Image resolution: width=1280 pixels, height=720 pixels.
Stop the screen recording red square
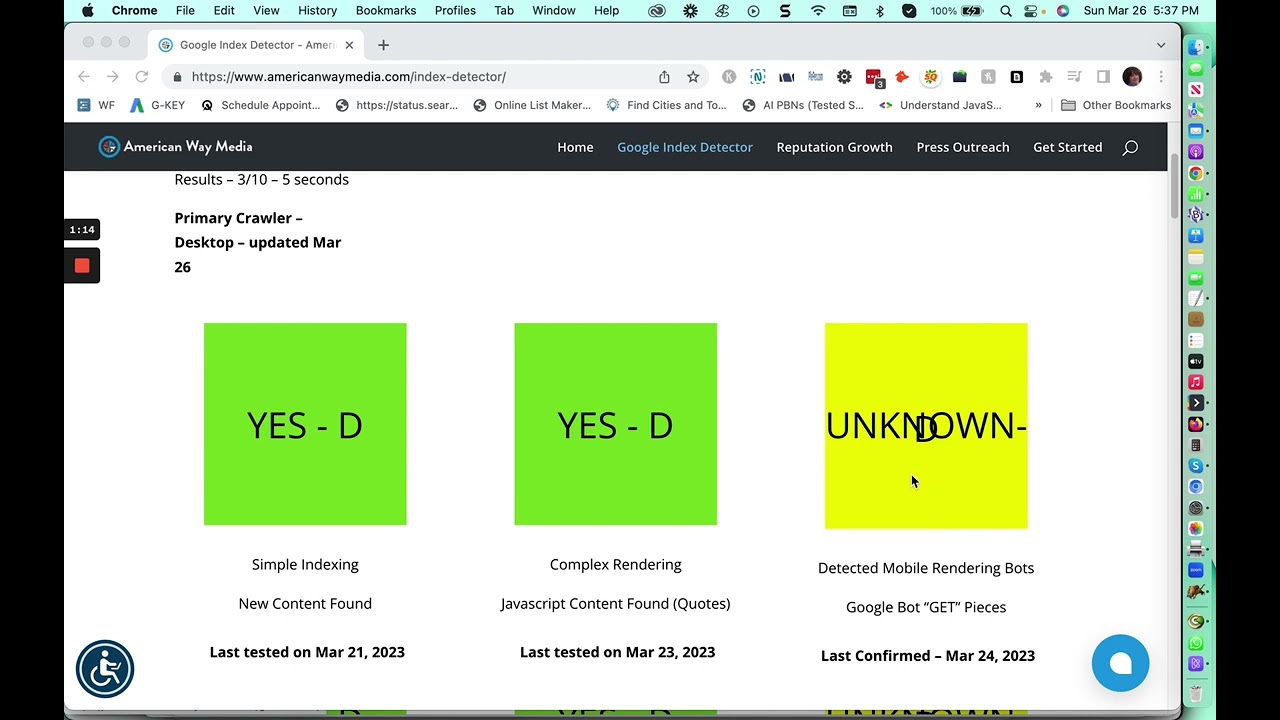(82, 266)
